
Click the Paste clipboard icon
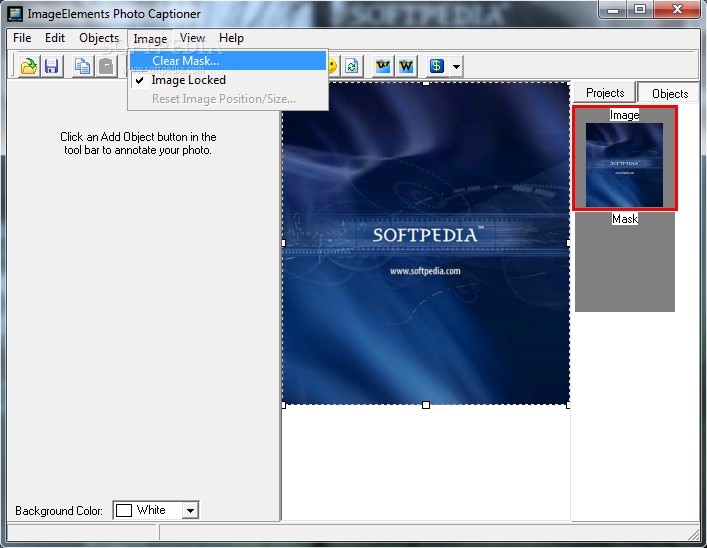click(106, 66)
